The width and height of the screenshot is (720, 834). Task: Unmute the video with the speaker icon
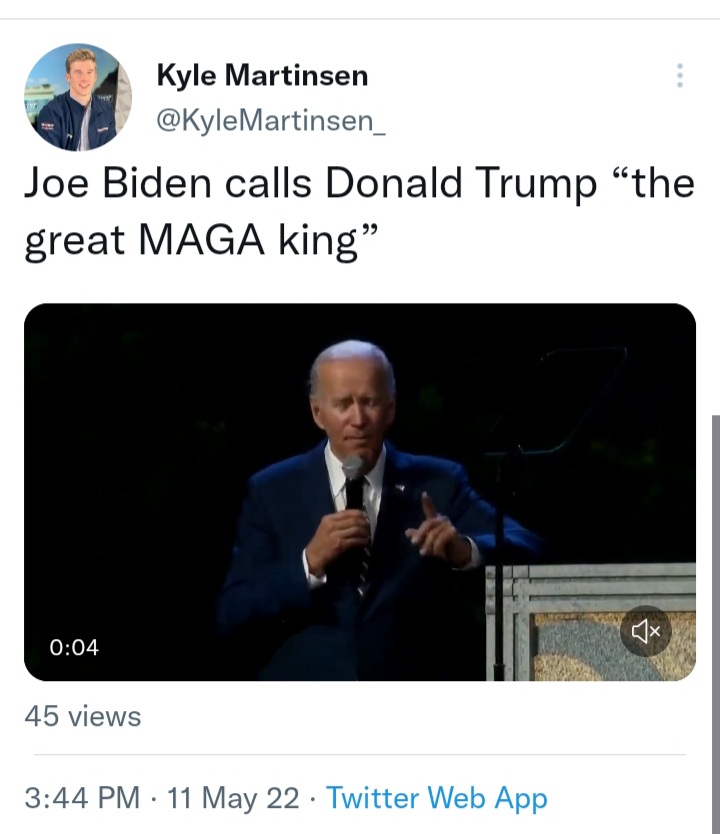tap(646, 631)
